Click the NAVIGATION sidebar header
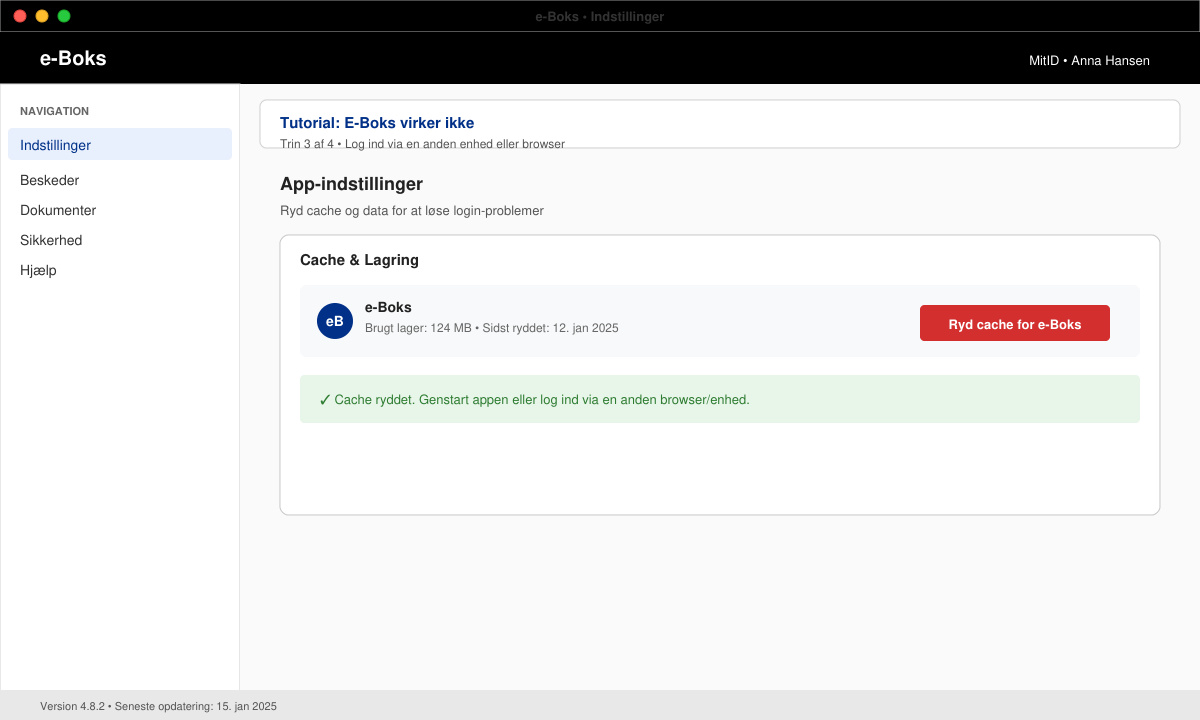 click(54, 111)
